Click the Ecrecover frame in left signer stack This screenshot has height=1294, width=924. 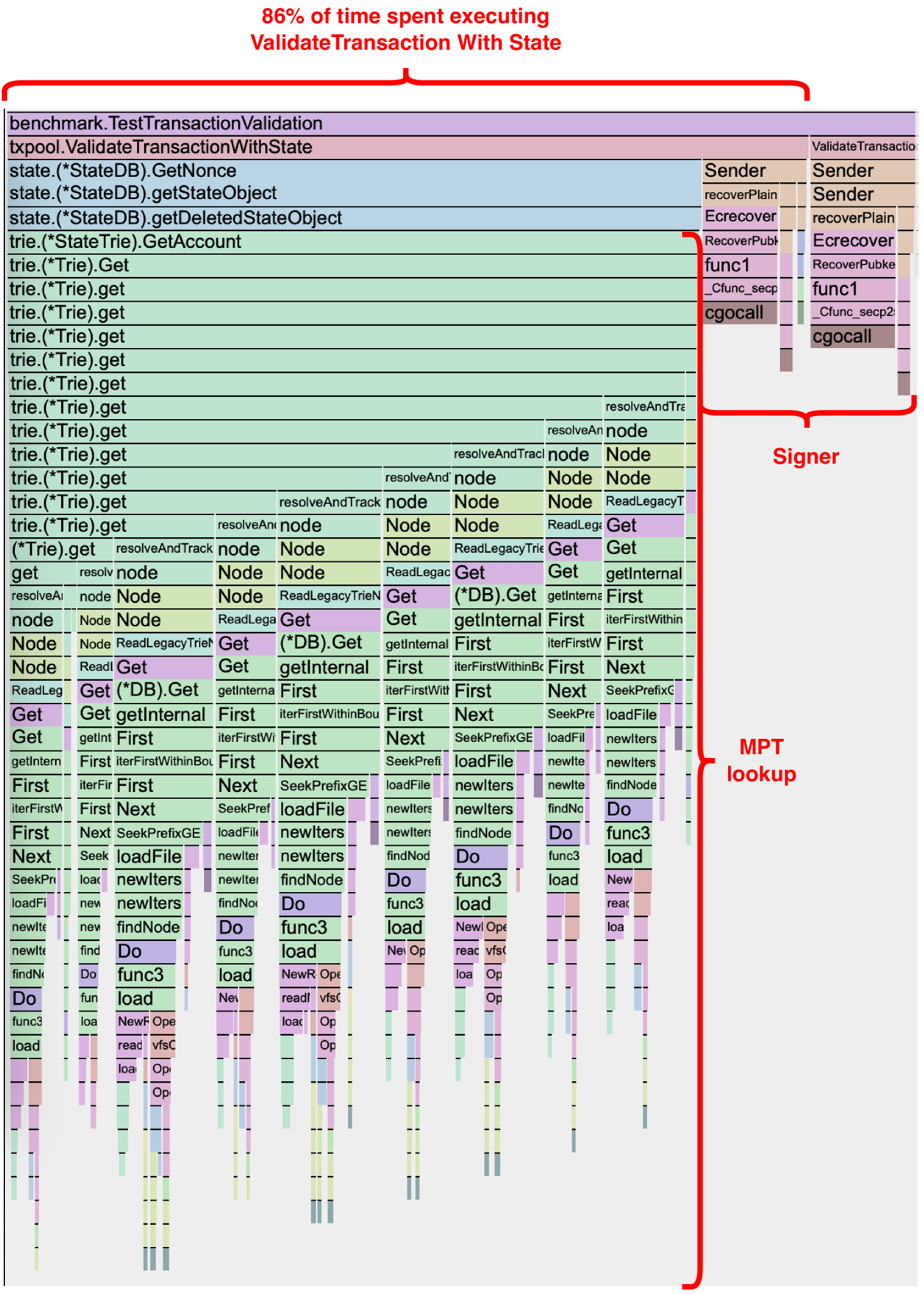(740, 217)
